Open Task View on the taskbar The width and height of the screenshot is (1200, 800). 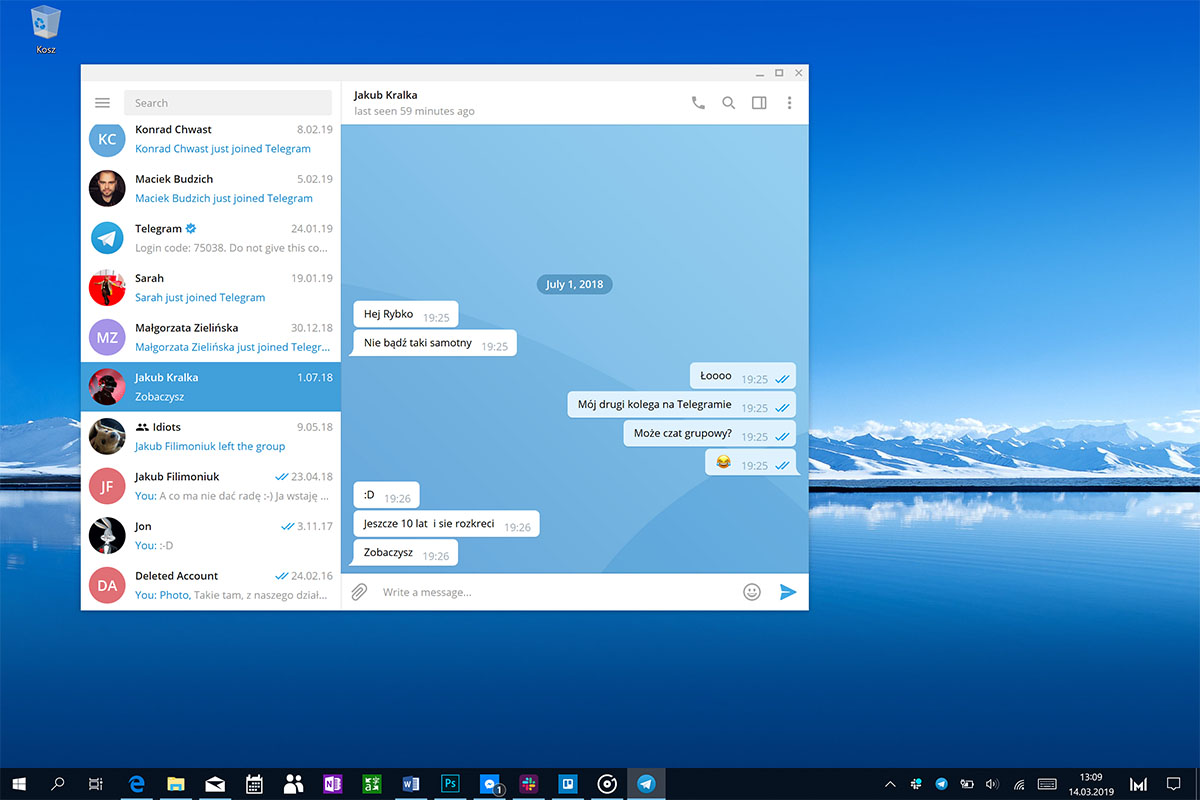(95, 785)
